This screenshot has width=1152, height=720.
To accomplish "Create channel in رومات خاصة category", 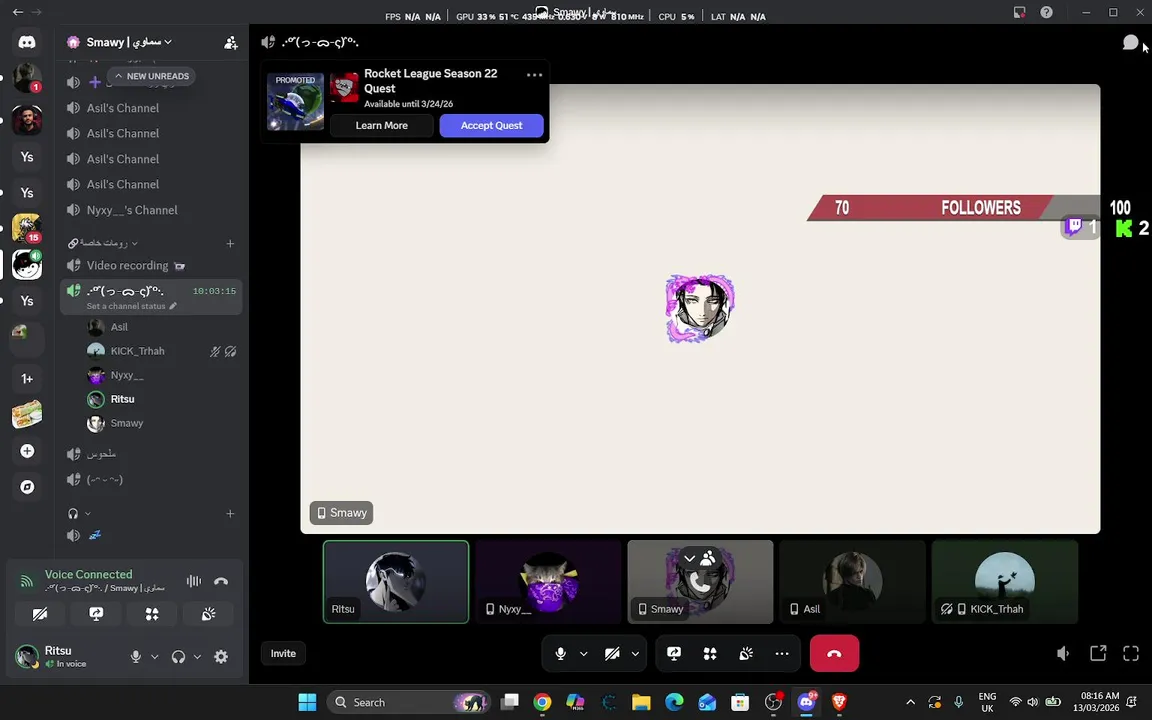I will pyautogui.click(x=230, y=243).
